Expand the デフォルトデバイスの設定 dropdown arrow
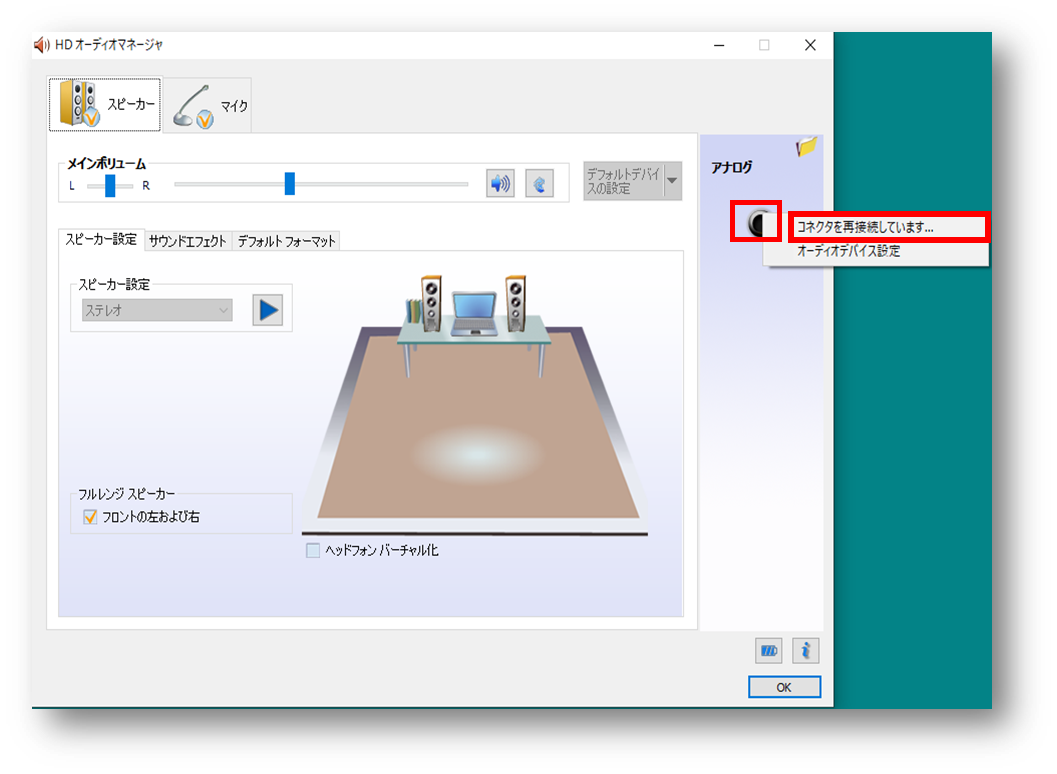Viewport: 1057px width, 774px height. click(672, 181)
